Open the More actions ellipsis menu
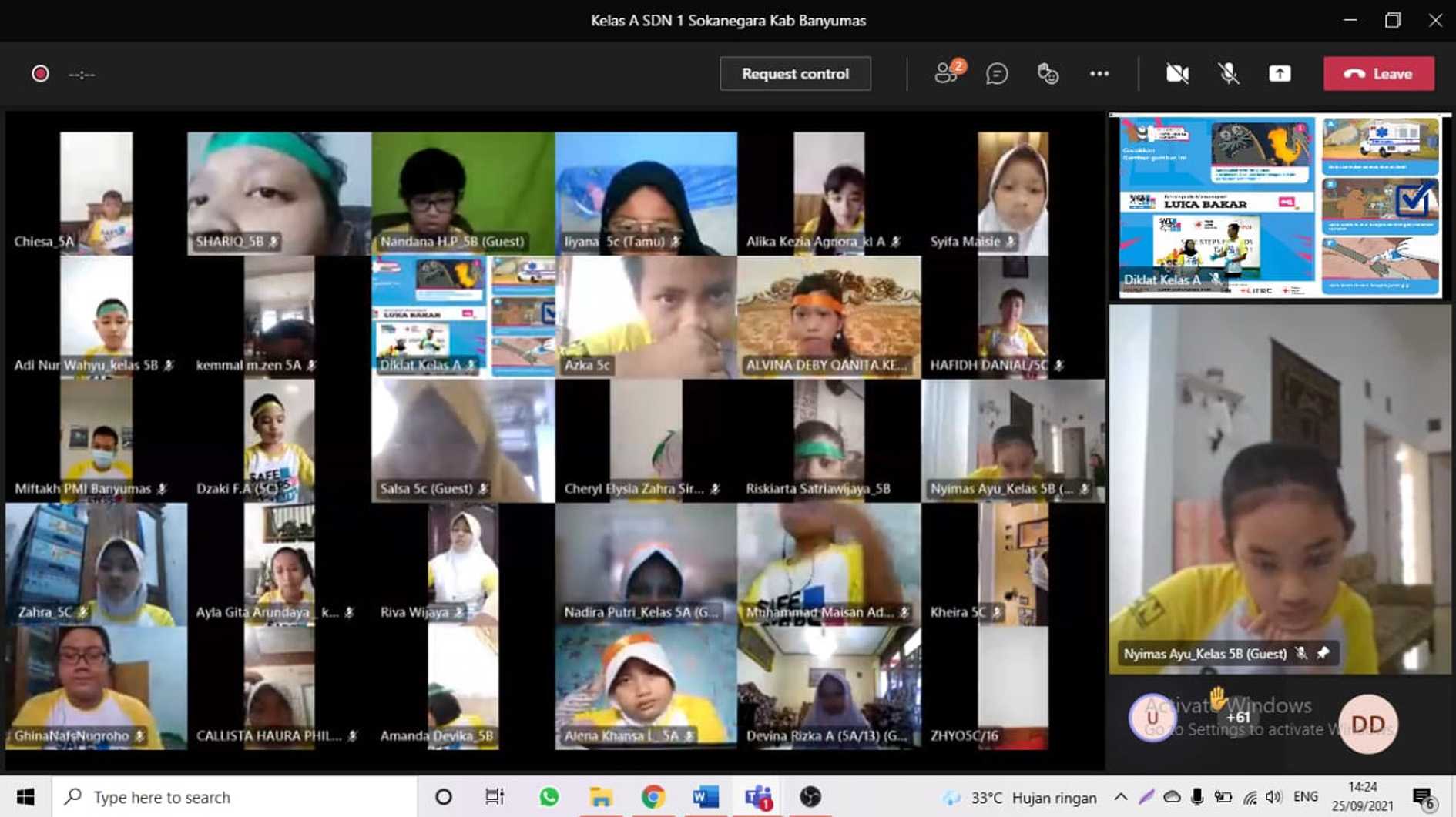The width and height of the screenshot is (1456, 817). pos(1099,74)
